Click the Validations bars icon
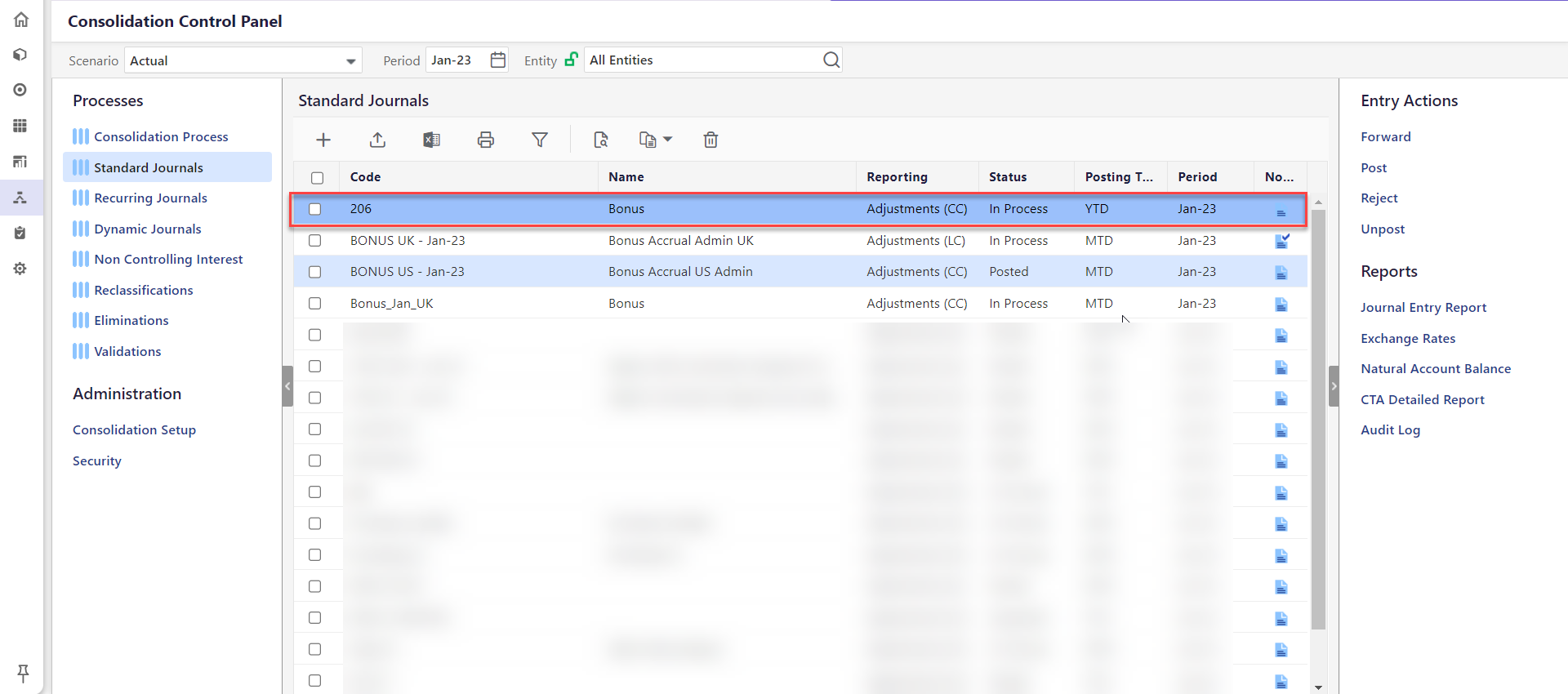Screen dimensions: 1568x694 [x=81, y=351]
